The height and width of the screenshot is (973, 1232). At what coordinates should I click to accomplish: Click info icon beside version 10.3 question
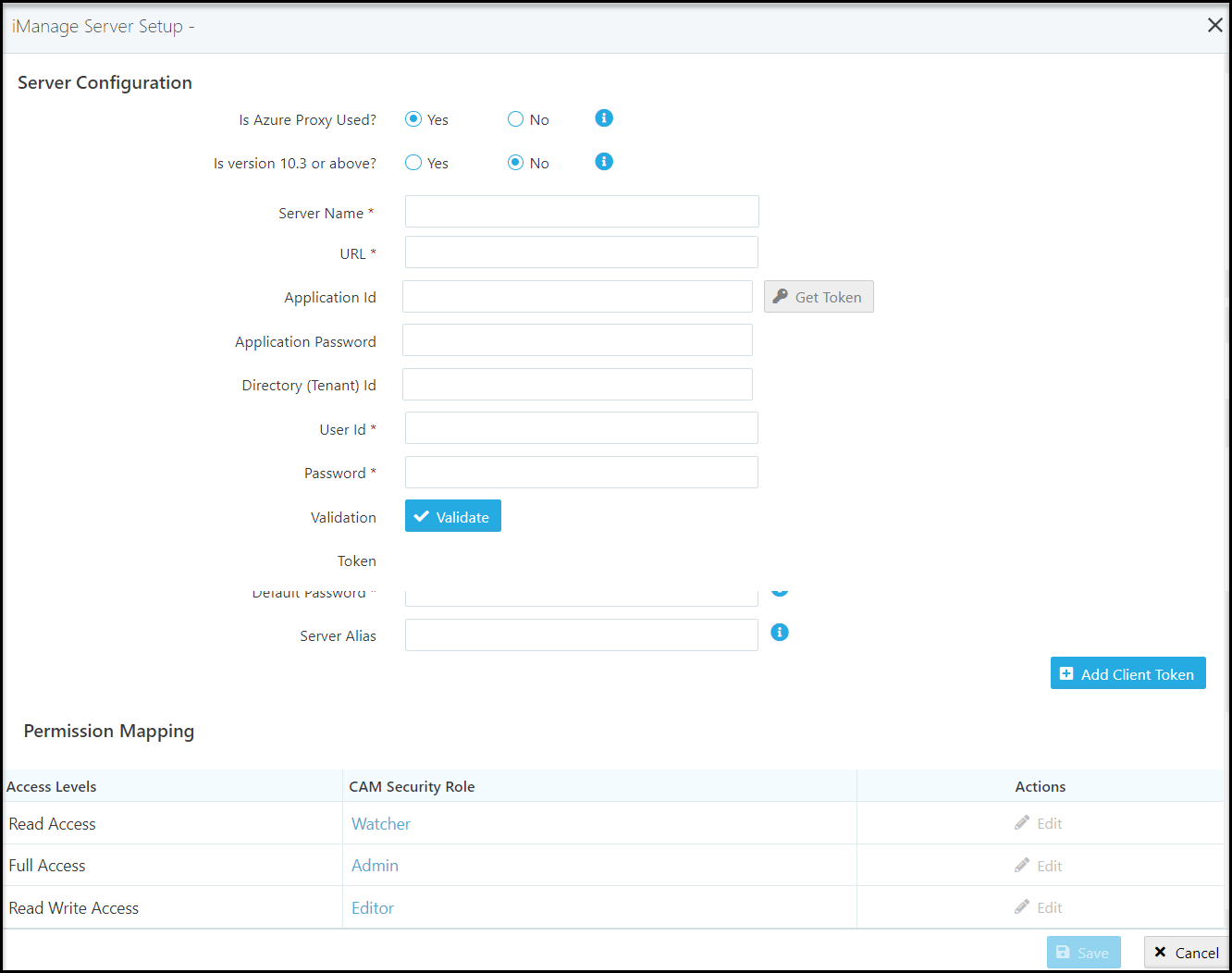(x=604, y=162)
